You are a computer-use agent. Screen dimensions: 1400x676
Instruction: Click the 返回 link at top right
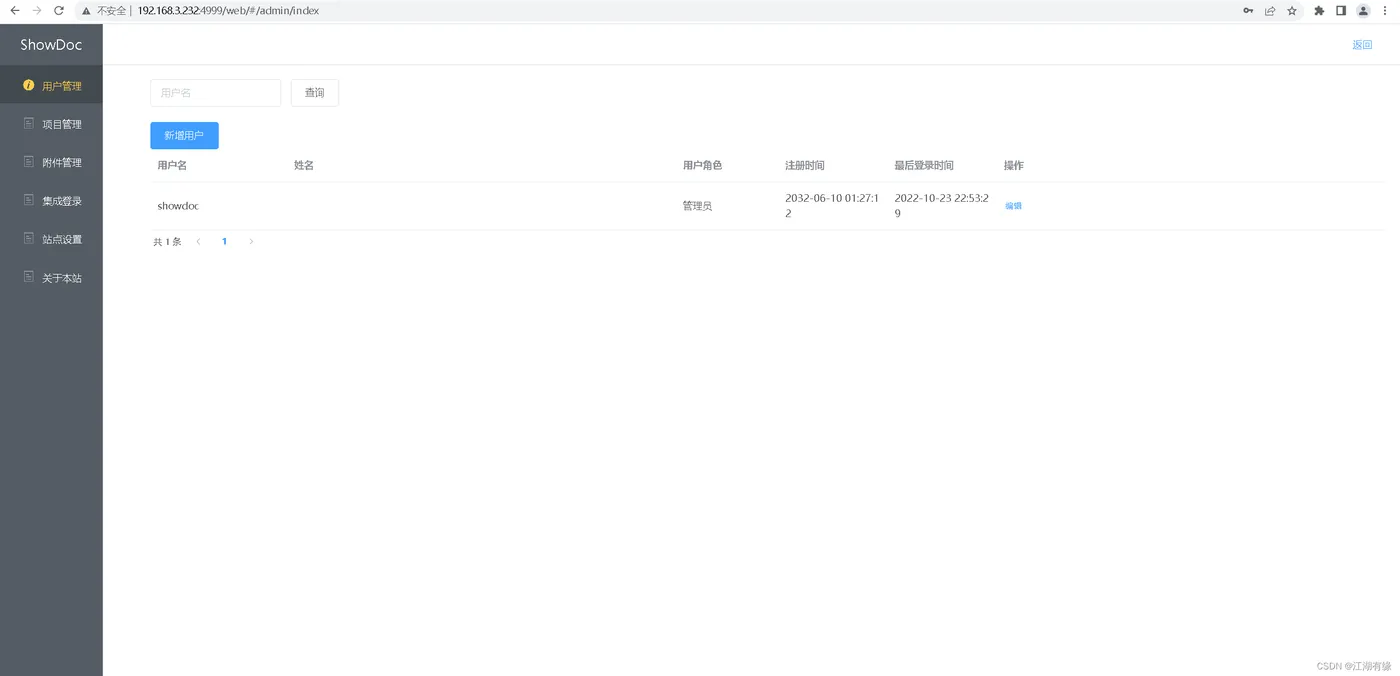click(1362, 45)
